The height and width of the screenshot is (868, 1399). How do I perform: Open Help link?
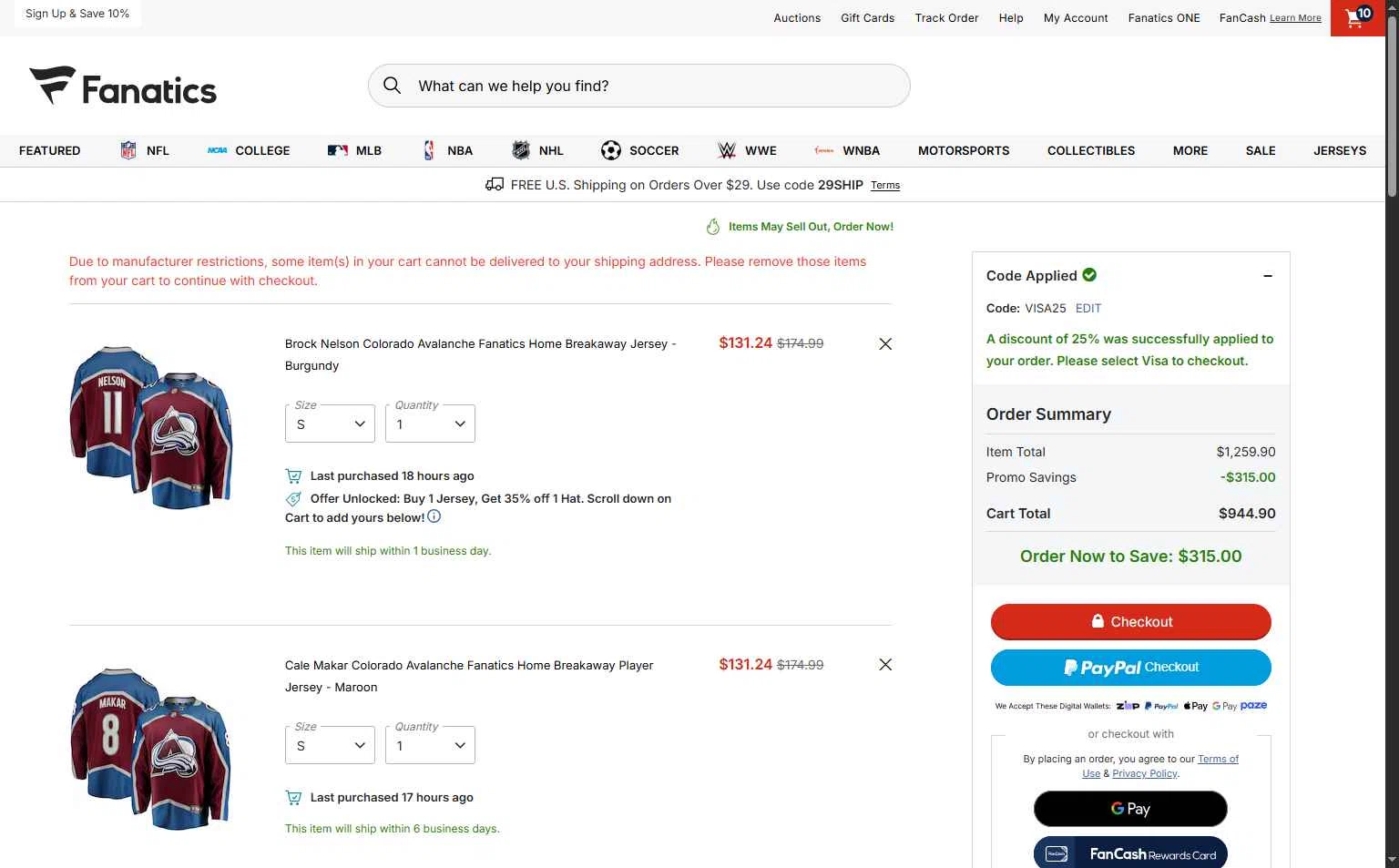[1011, 17]
